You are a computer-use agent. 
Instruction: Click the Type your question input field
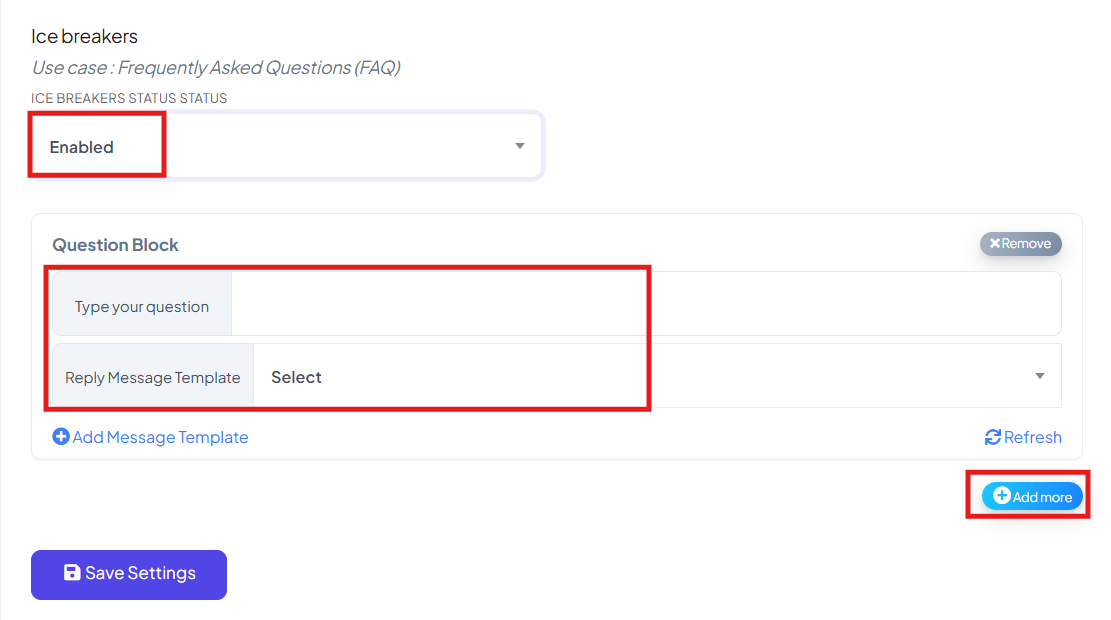pyautogui.click(x=645, y=304)
